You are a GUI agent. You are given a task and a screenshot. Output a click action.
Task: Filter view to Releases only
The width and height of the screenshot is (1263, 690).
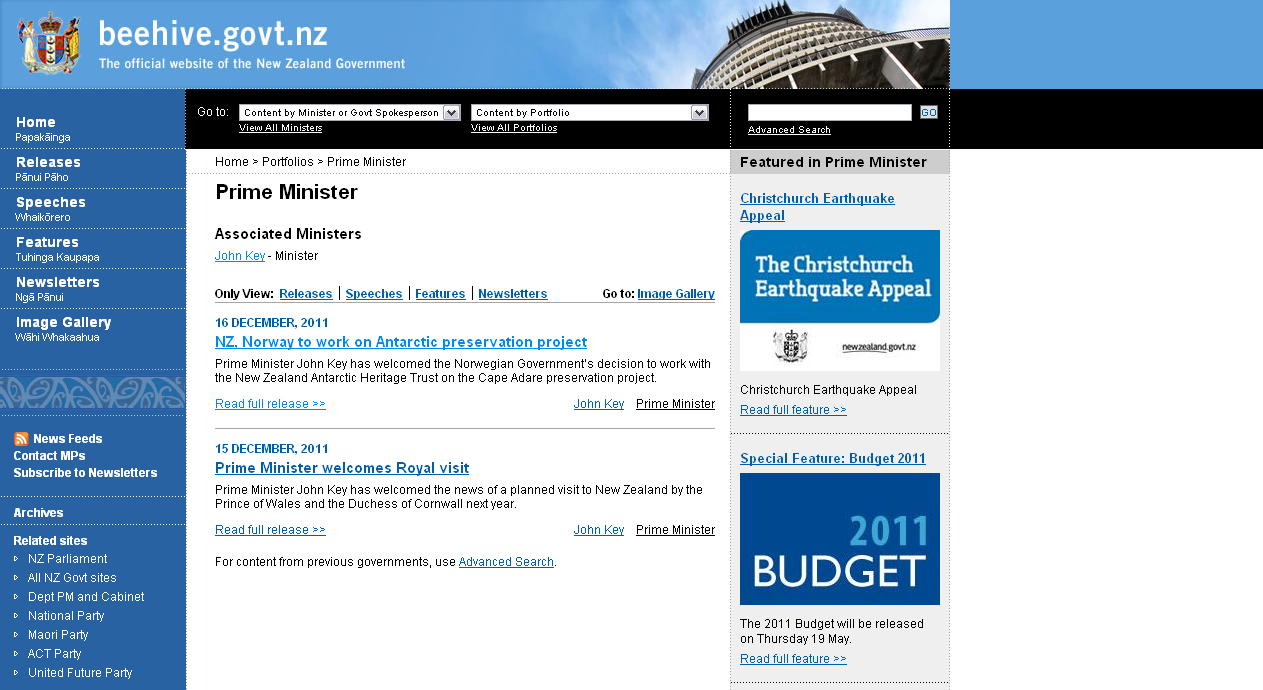click(x=306, y=294)
